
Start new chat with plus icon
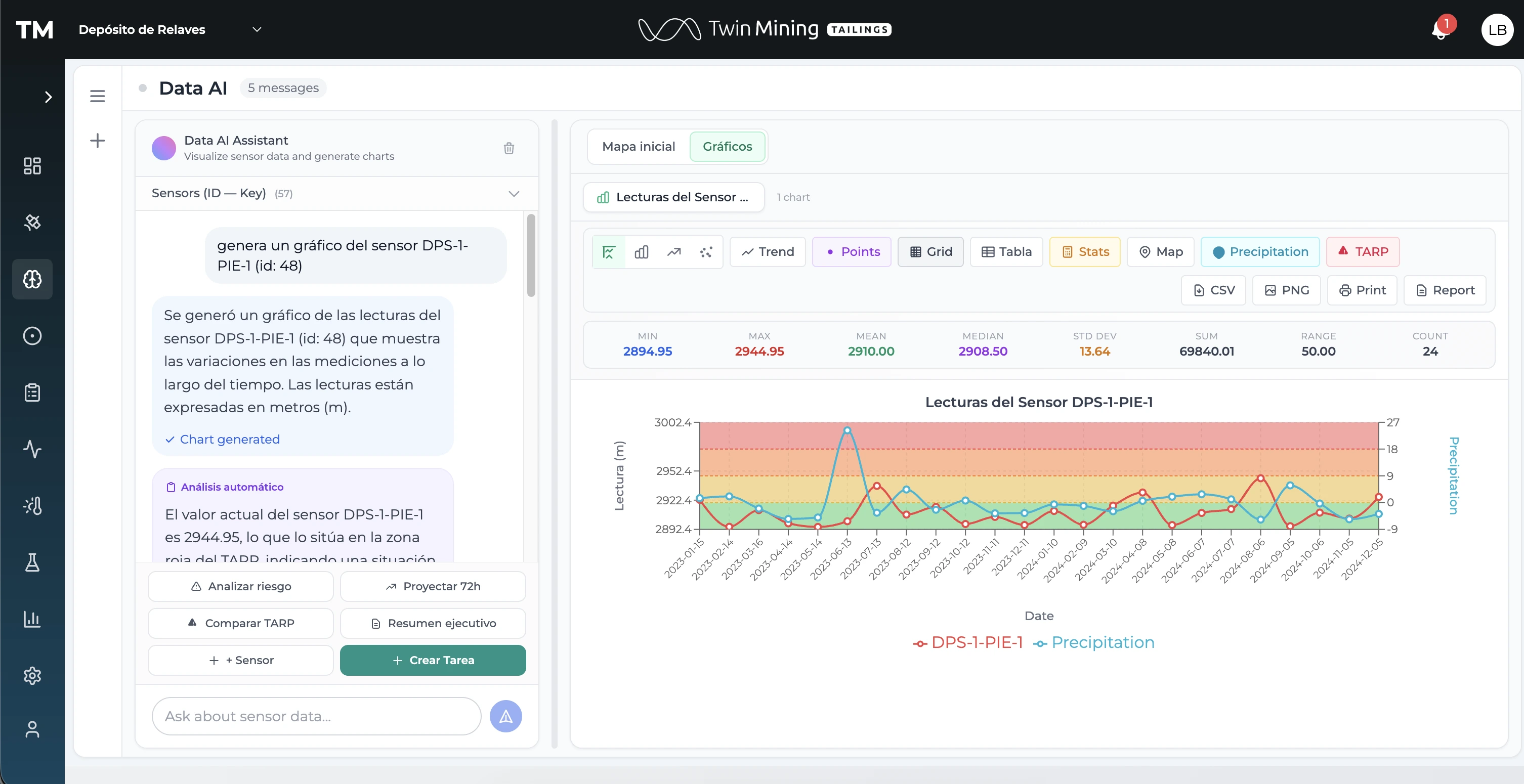click(98, 141)
